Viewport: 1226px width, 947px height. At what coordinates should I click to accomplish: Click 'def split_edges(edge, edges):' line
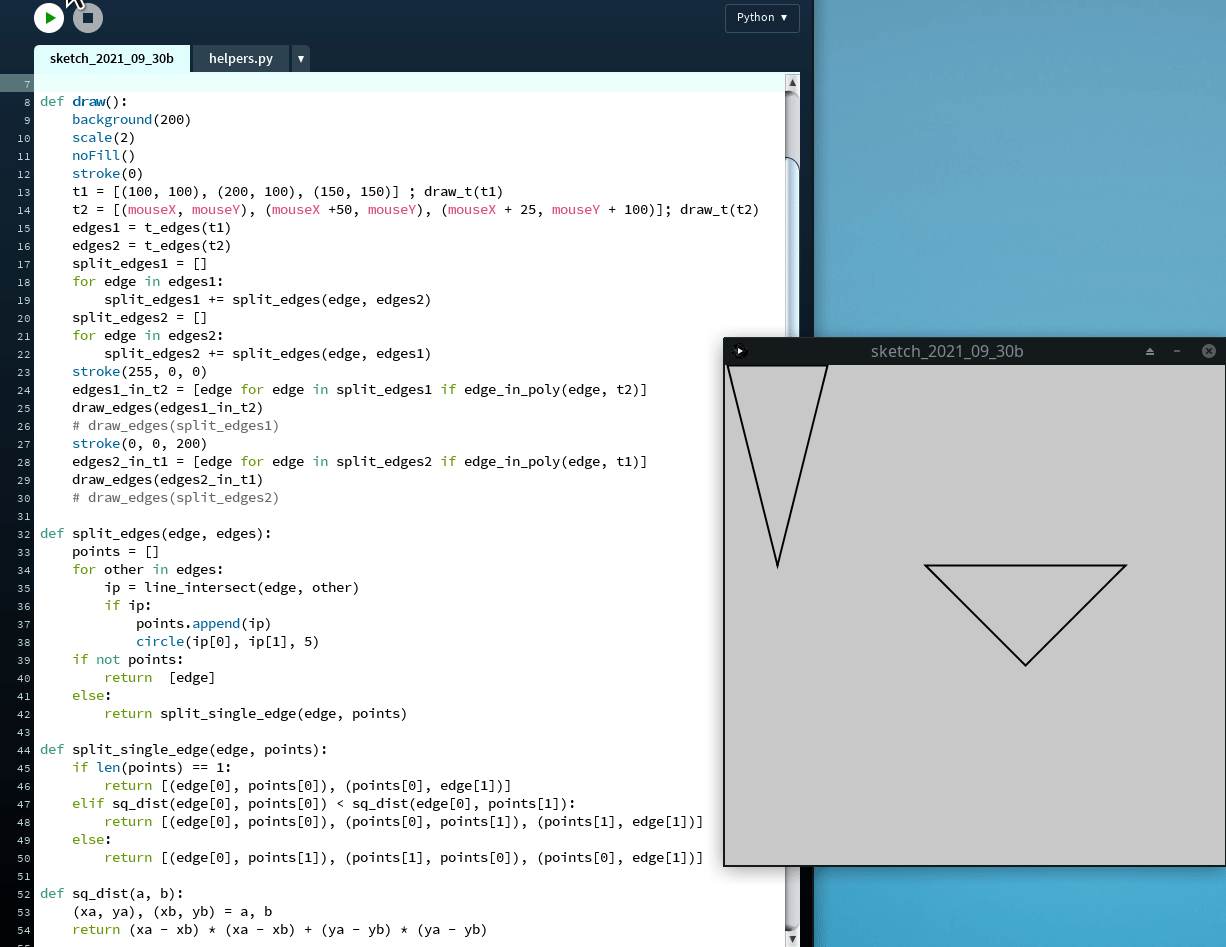click(155, 533)
